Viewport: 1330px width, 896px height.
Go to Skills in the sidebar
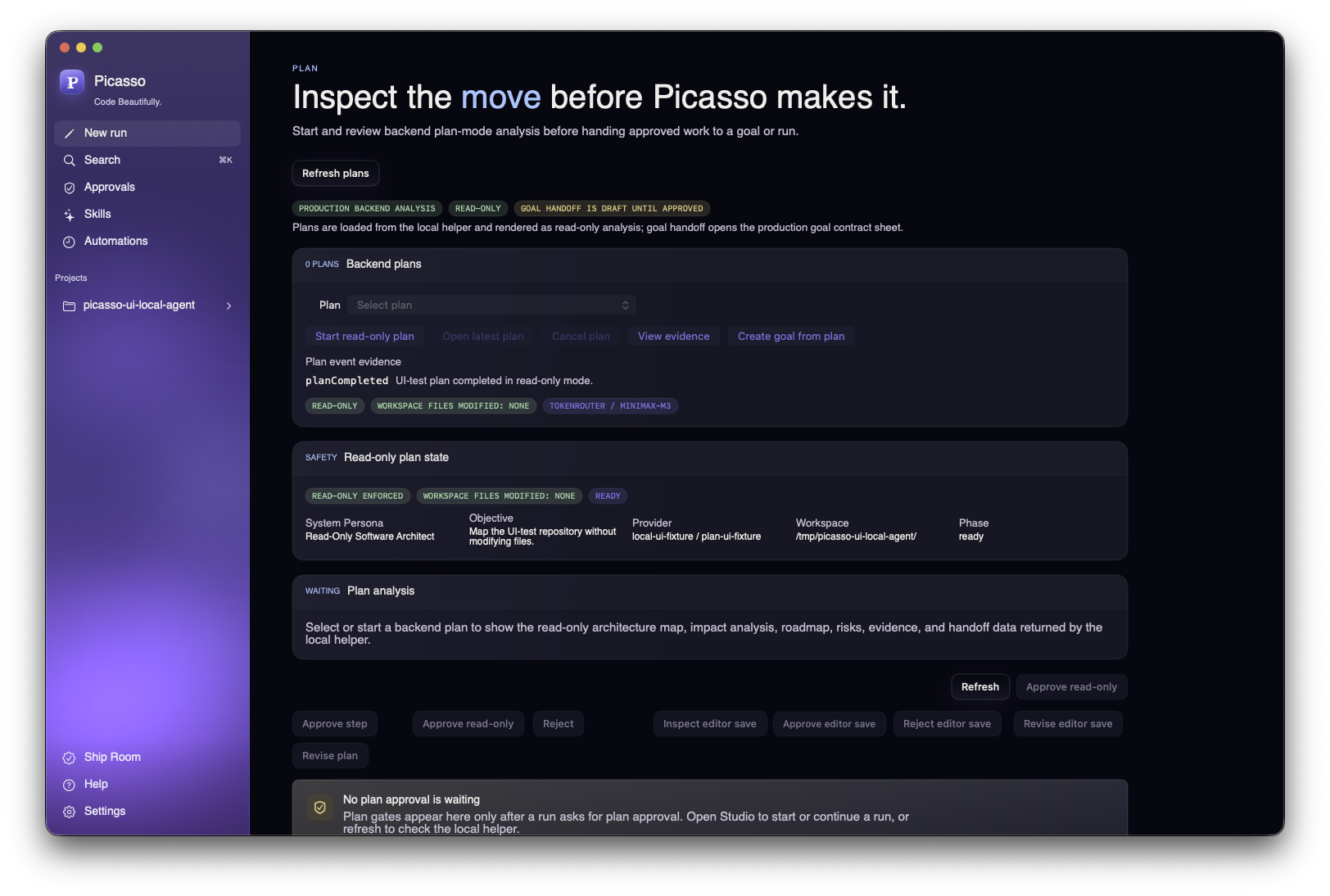[147, 214]
